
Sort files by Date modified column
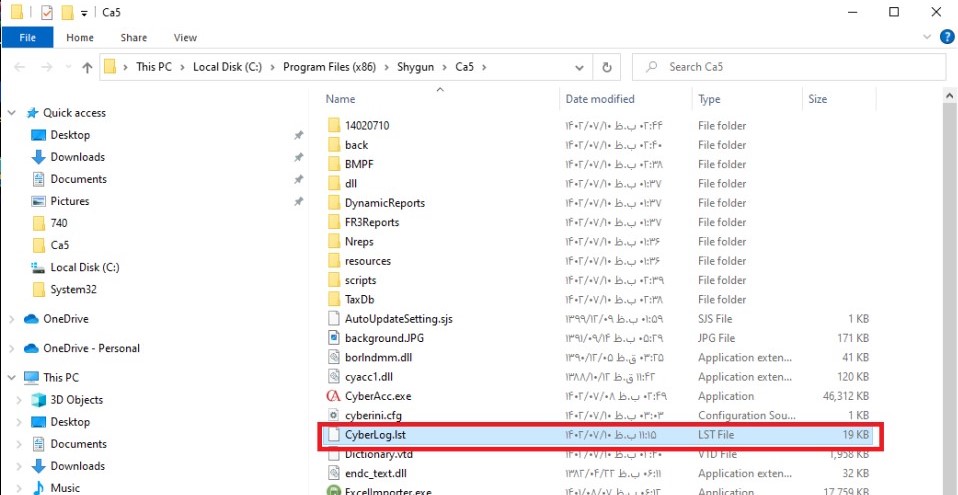pos(600,99)
